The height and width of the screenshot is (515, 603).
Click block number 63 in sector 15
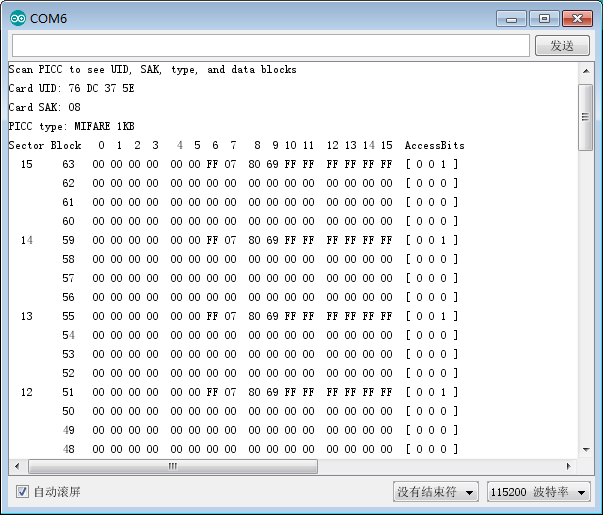[68, 164]
